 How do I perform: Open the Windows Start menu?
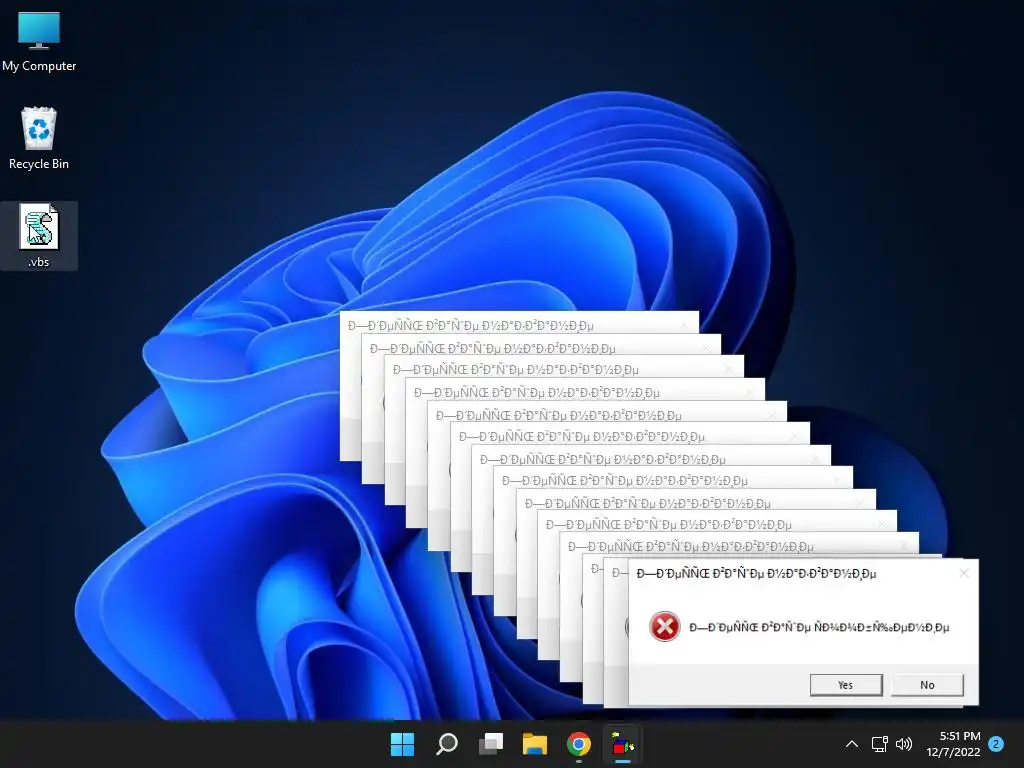[402, 744]
